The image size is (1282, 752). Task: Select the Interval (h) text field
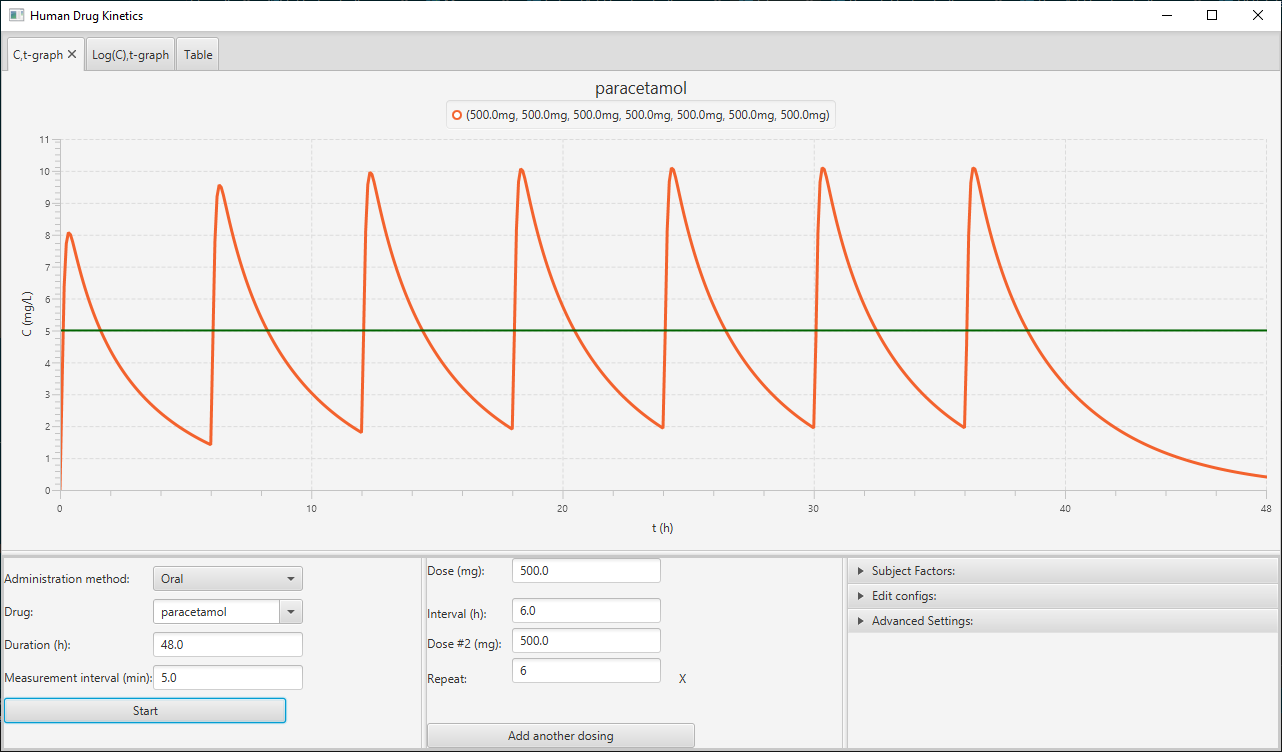coord(586,611)
